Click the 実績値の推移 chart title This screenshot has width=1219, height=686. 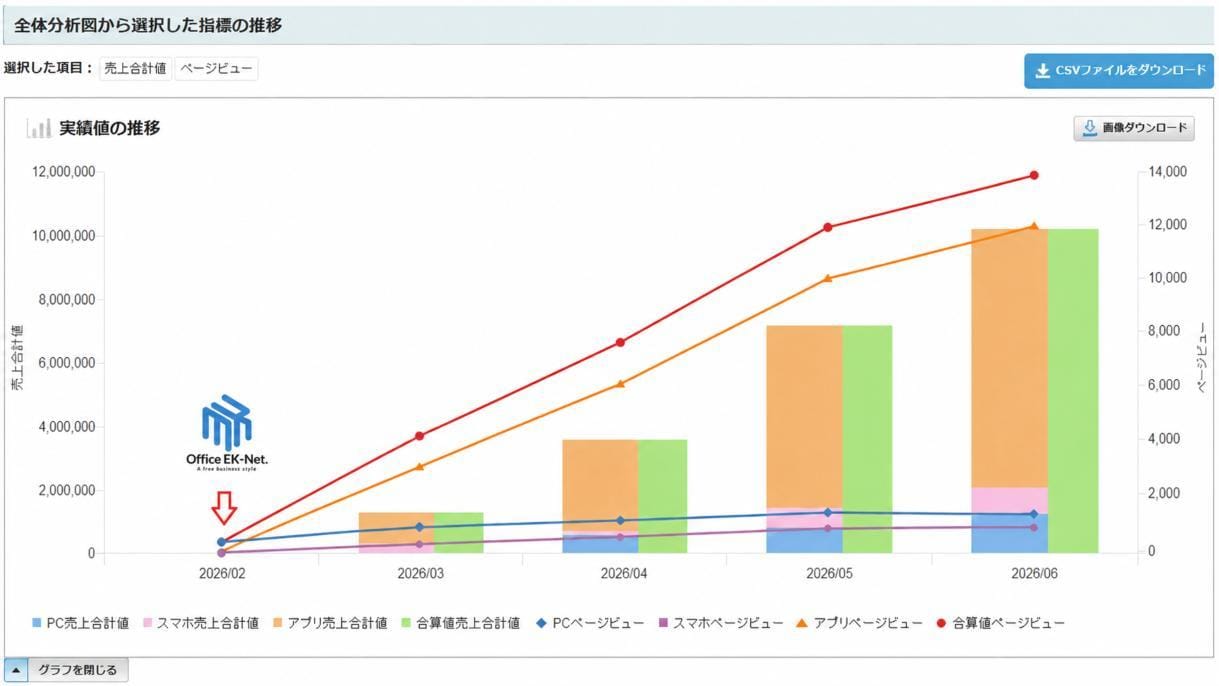pyautogui.click(x=110, y=128)
